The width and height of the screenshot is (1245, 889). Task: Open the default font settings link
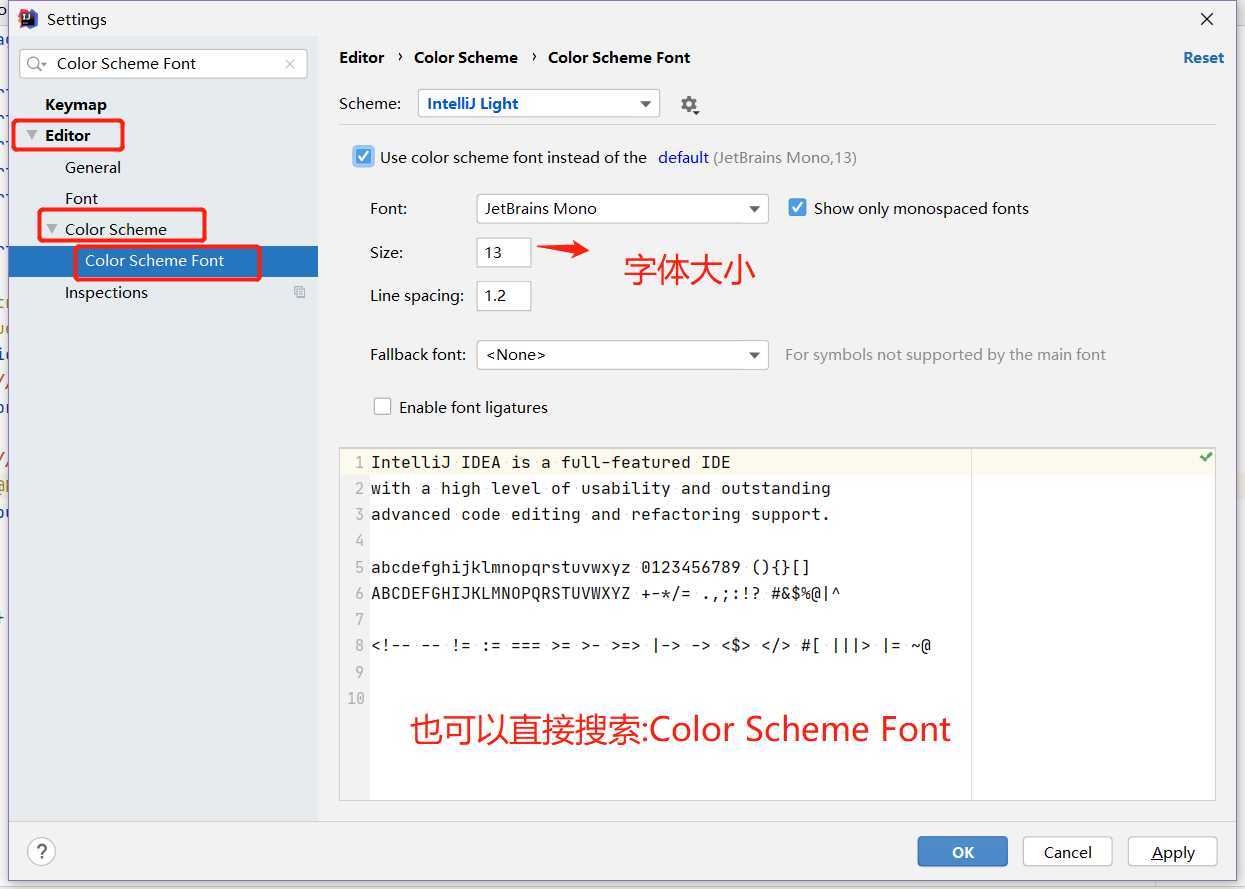point(683,157)
